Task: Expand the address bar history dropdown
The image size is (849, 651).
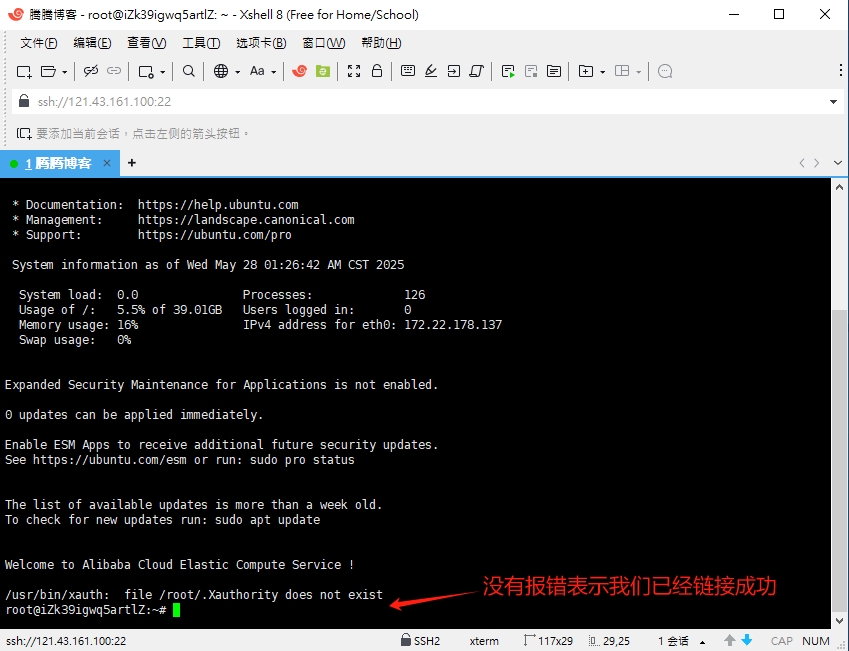Action: 834,102
